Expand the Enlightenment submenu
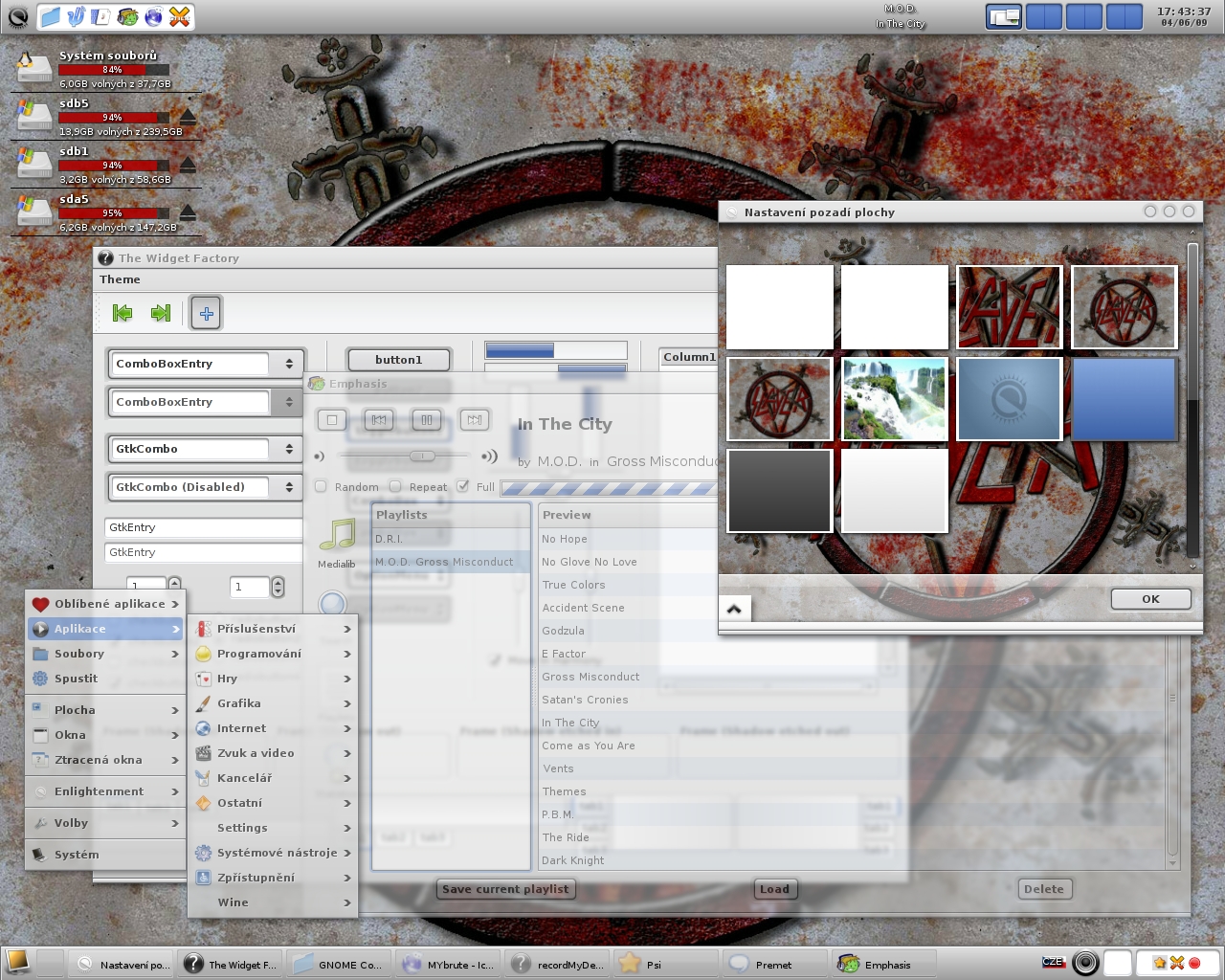The height and width of the screenshot is (980, 1225). [105, 791]
